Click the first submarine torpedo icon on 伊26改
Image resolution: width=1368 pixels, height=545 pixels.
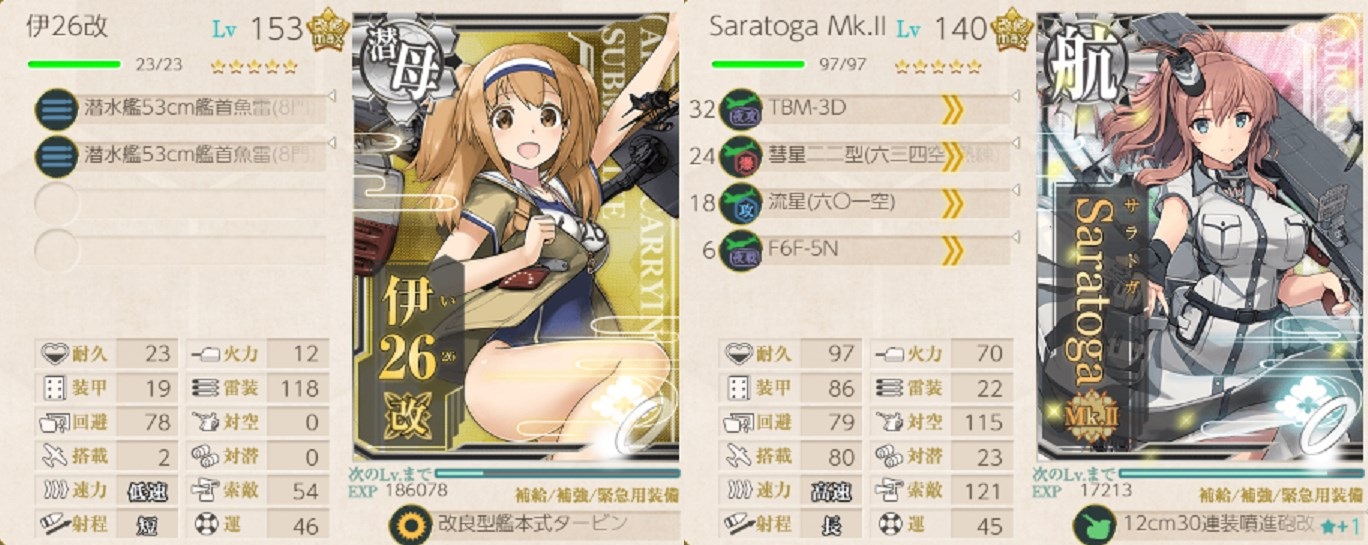pos(56,109)
